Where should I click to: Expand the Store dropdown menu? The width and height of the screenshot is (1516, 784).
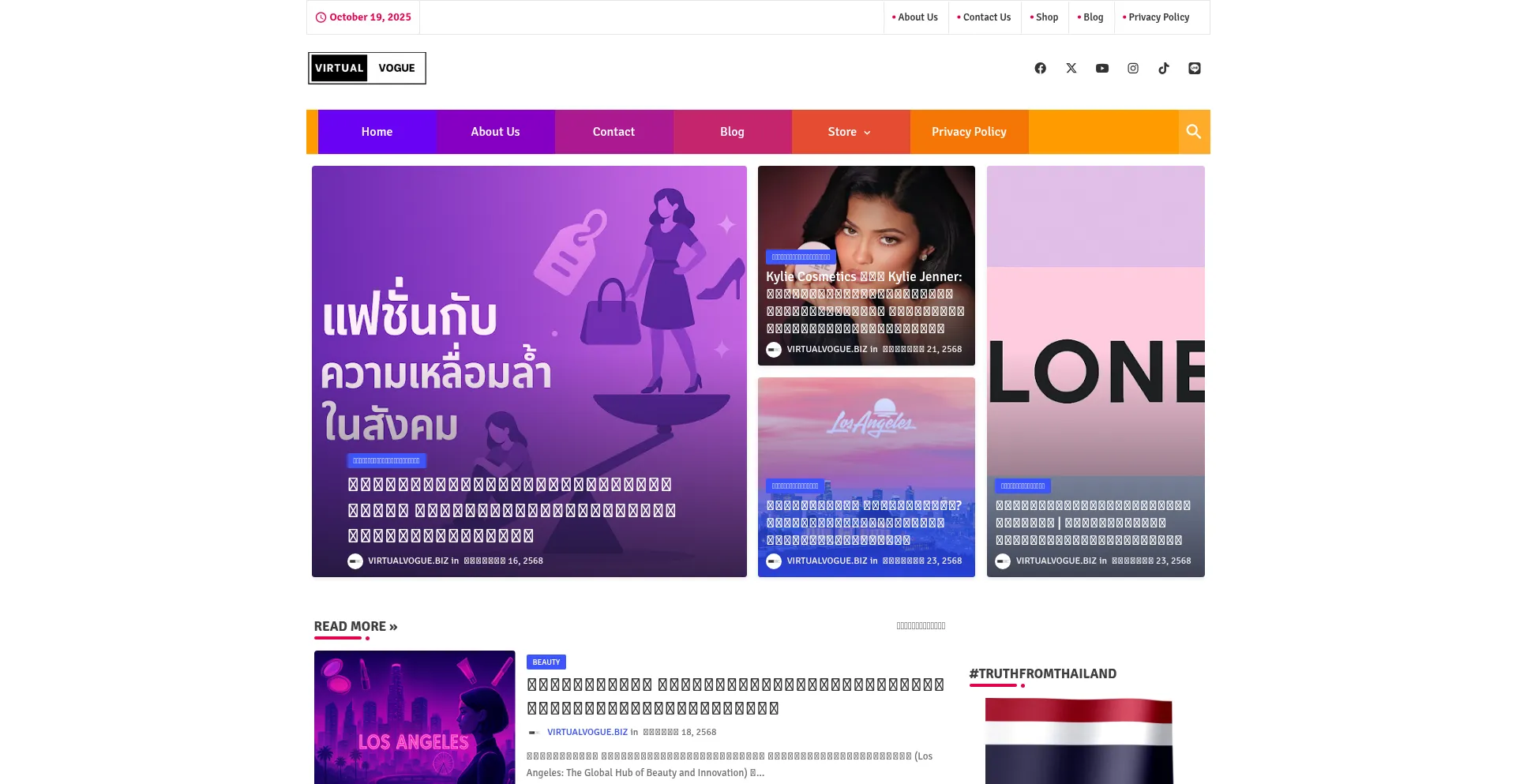coord(850,132)
